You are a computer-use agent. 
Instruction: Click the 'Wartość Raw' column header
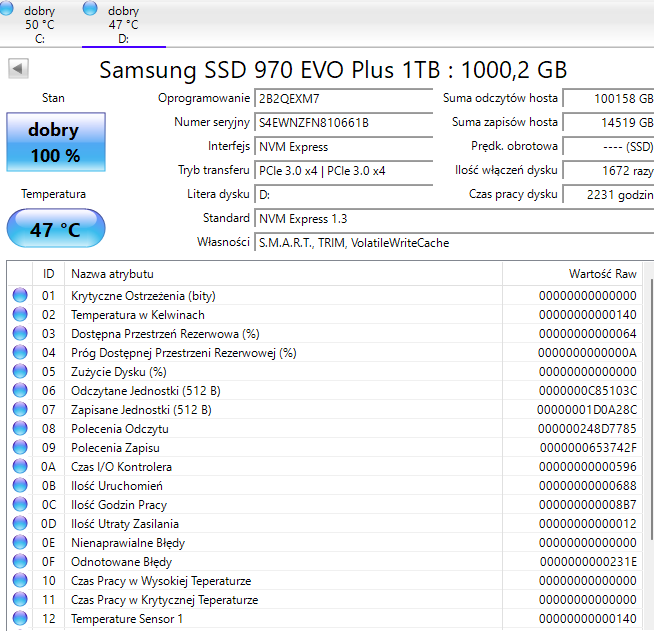602,274
